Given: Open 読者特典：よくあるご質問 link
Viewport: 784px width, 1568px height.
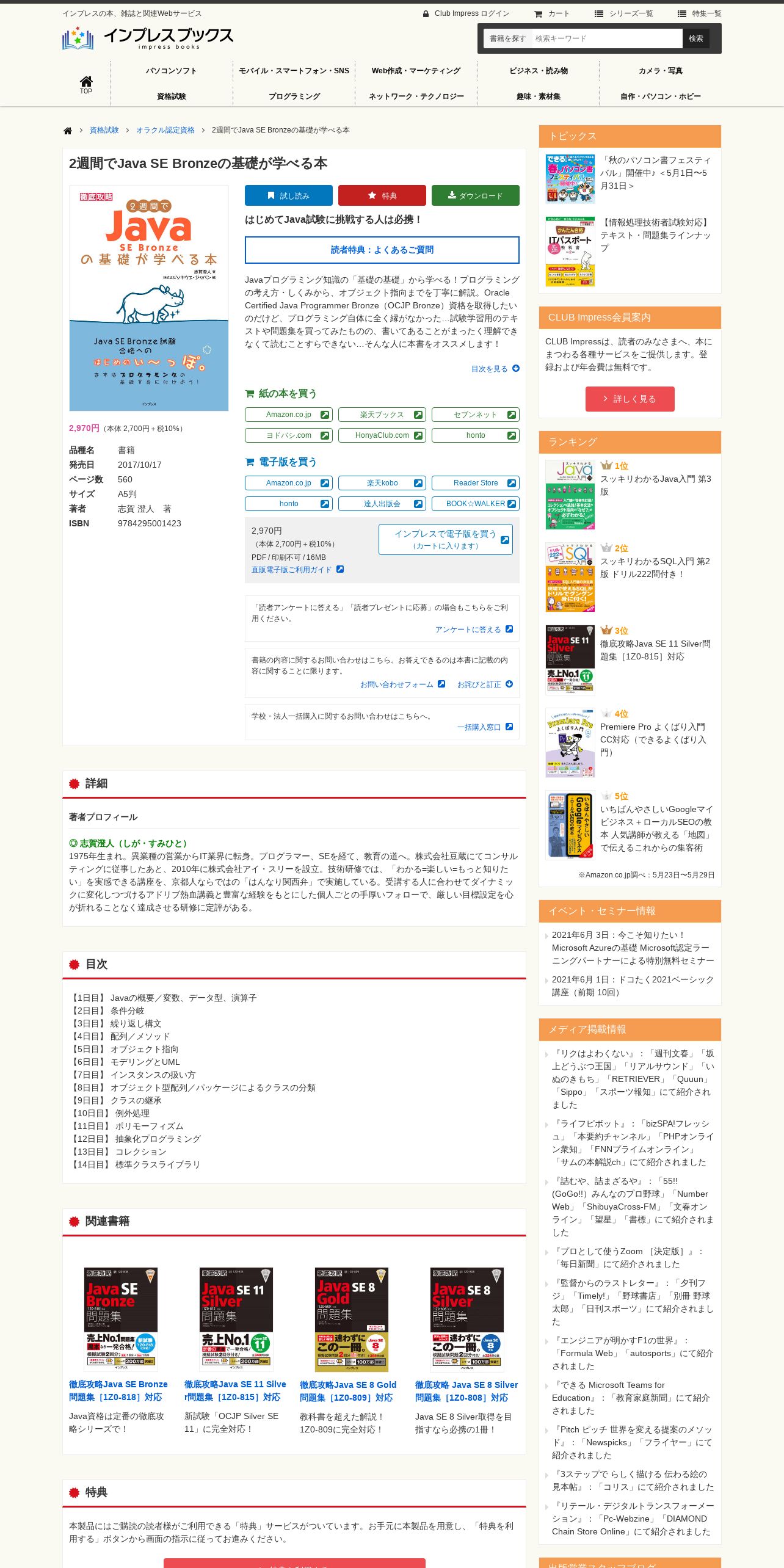Looking at the screenshot, I should point(382,250).
